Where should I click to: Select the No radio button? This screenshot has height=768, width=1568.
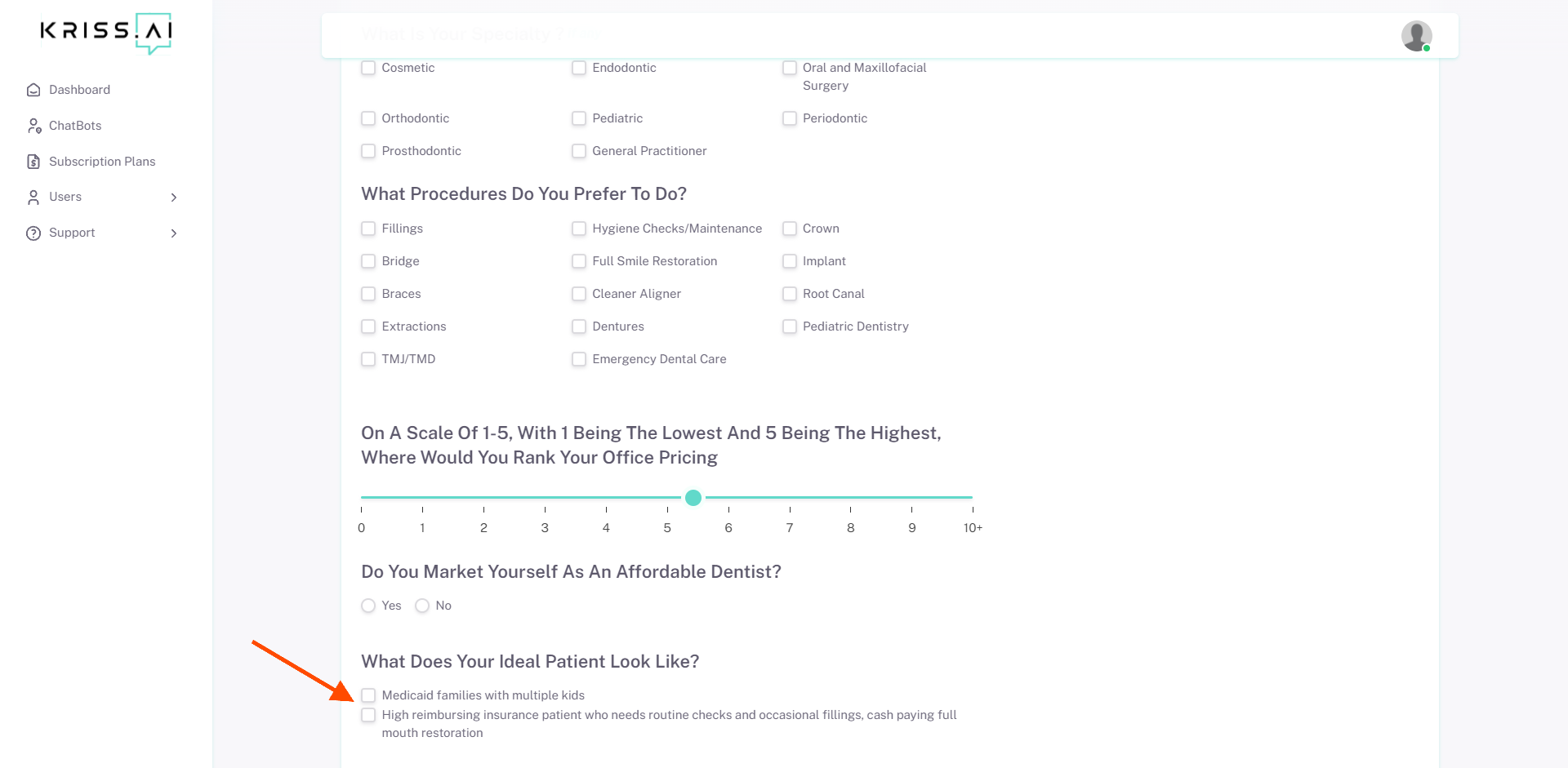click(x=422, y=606)
